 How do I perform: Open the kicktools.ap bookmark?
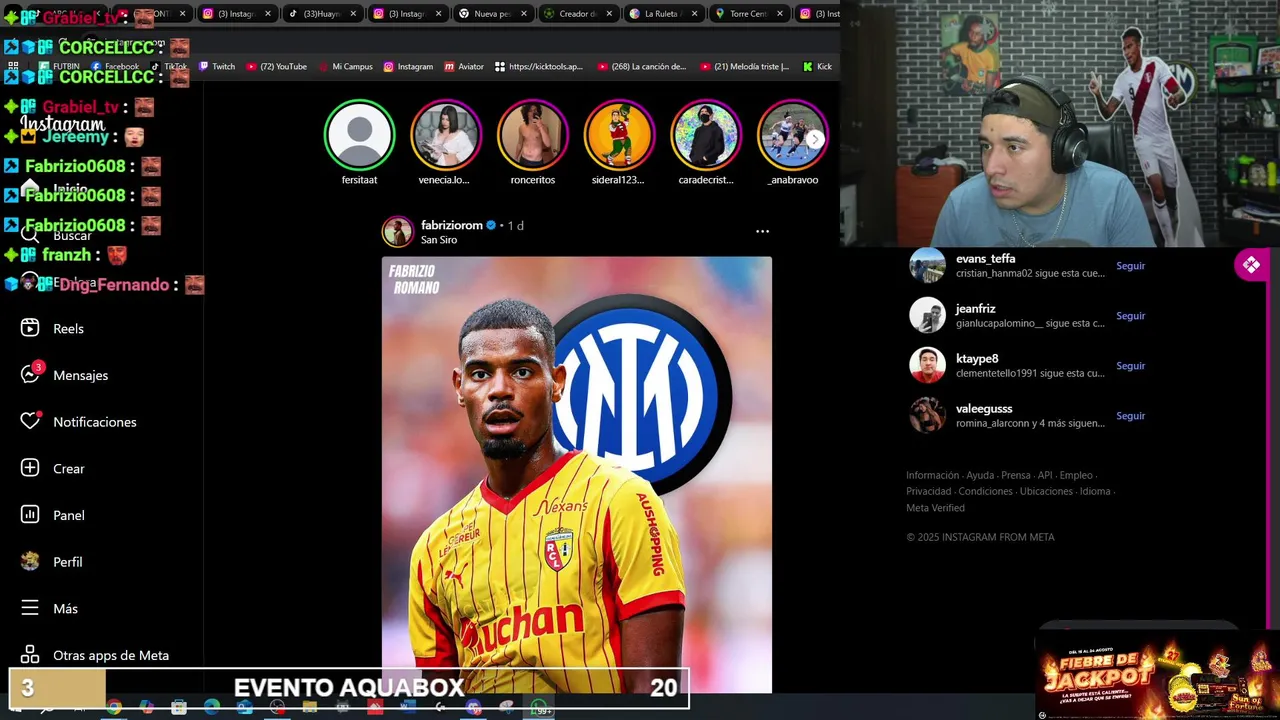(x=539, y=67)
